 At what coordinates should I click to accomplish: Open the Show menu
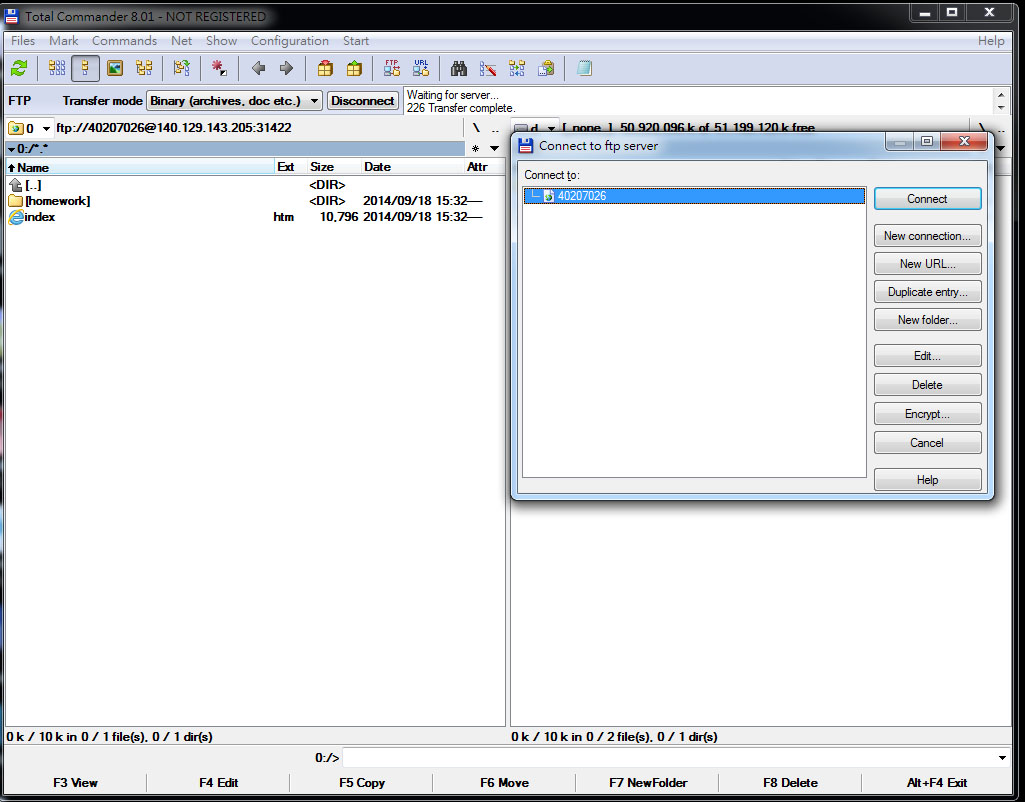pyautogui.click(x=222, y=41)
